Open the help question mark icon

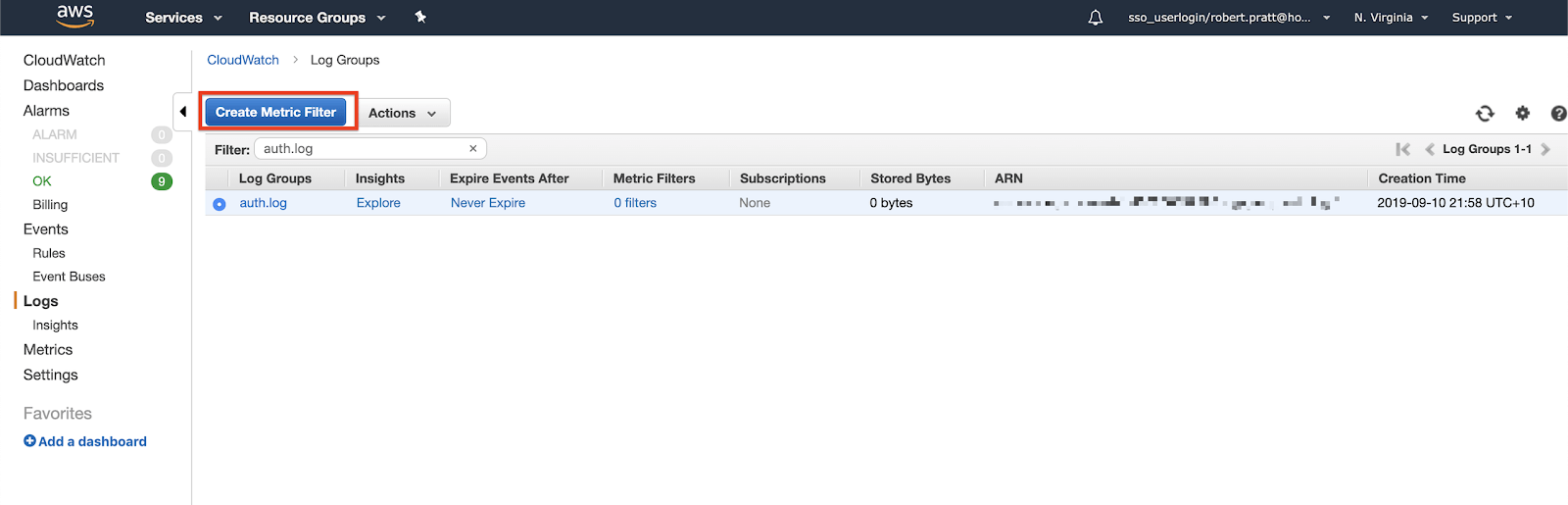coord(1558,114)
